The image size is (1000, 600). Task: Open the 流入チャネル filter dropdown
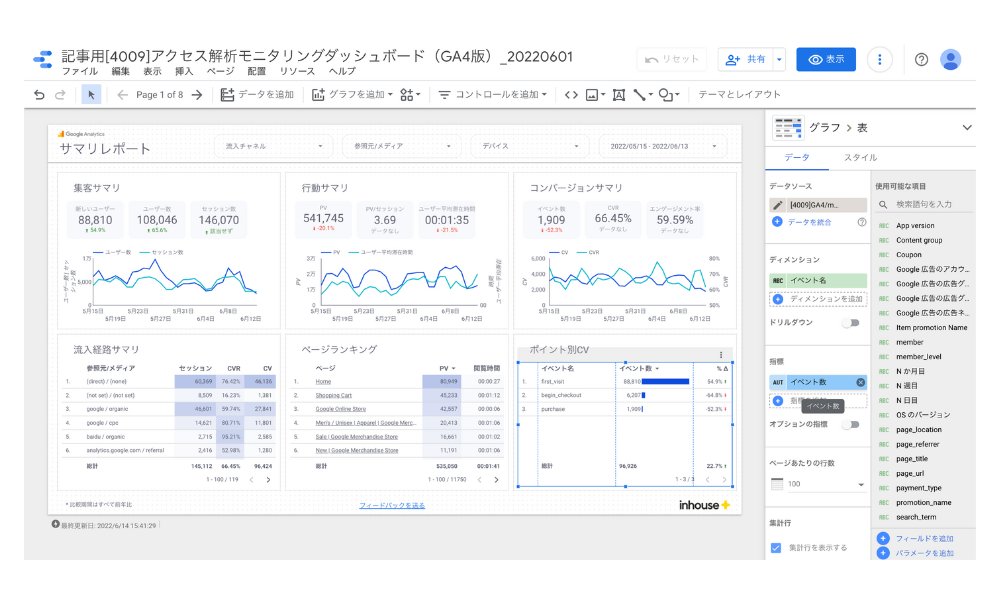tap(274, 147)
